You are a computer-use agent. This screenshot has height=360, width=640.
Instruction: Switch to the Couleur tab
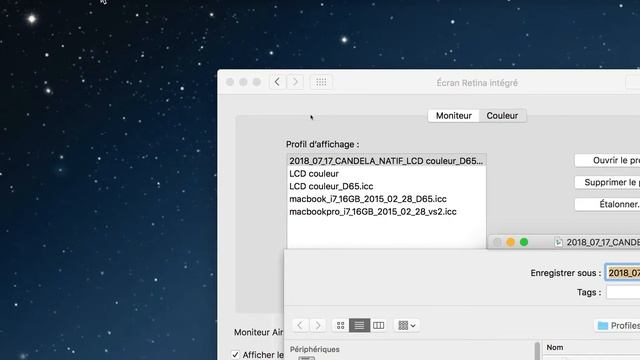(x=502, y=116)
